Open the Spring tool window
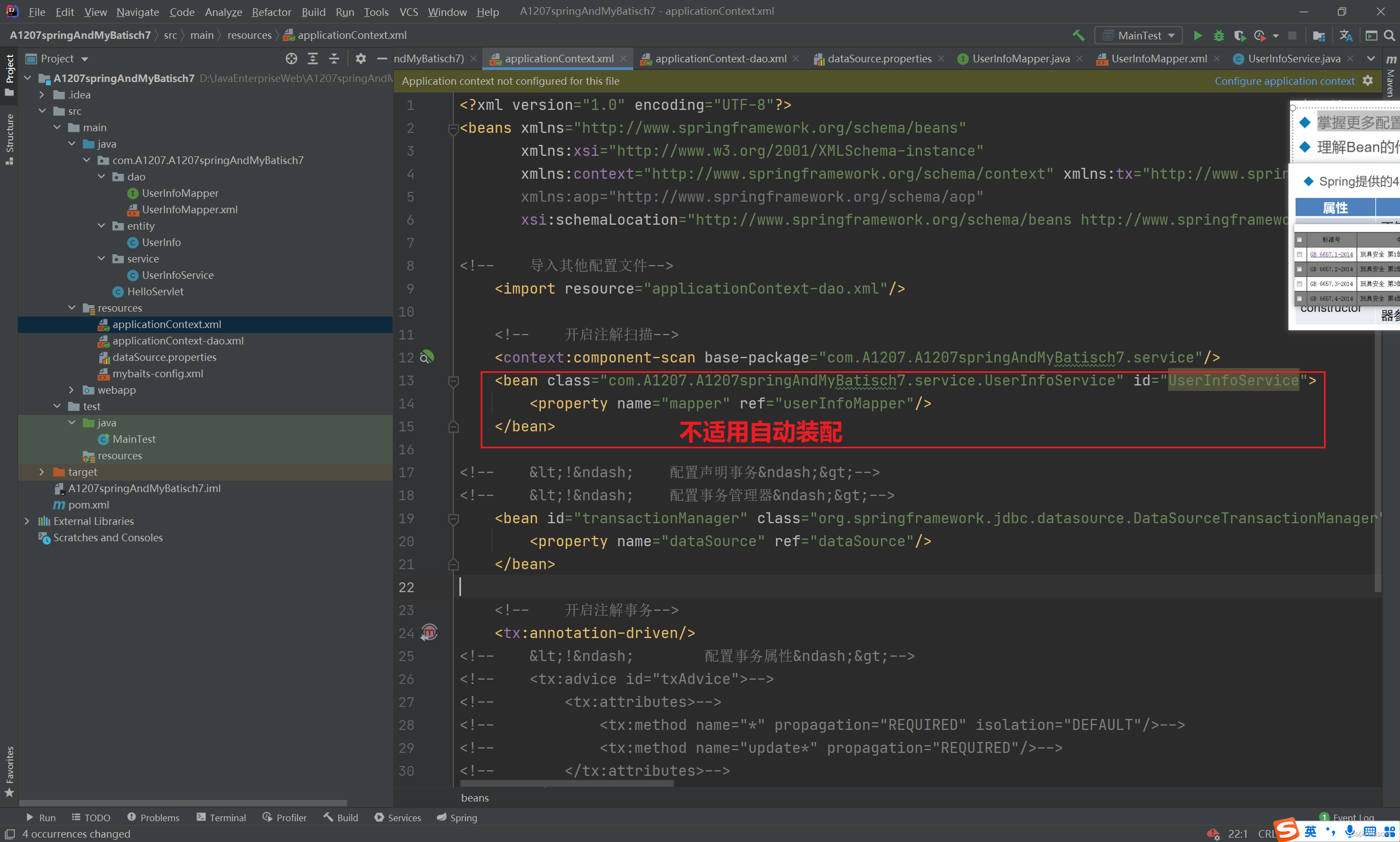Image resolution: width=1400 pixels, height=842 pixels. pos(457,817)
